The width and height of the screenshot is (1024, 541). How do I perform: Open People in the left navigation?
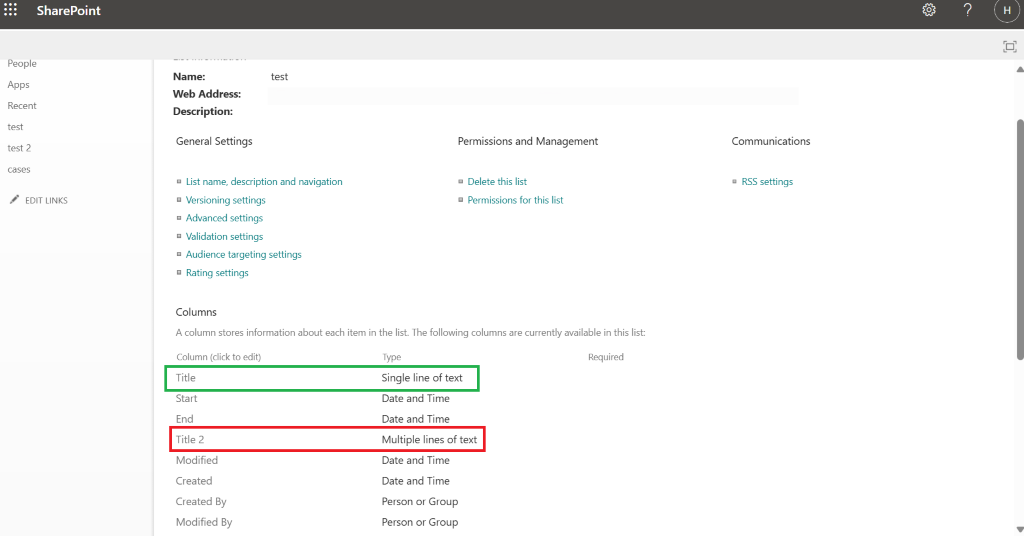pyautogui.click(x=22, y=63)
